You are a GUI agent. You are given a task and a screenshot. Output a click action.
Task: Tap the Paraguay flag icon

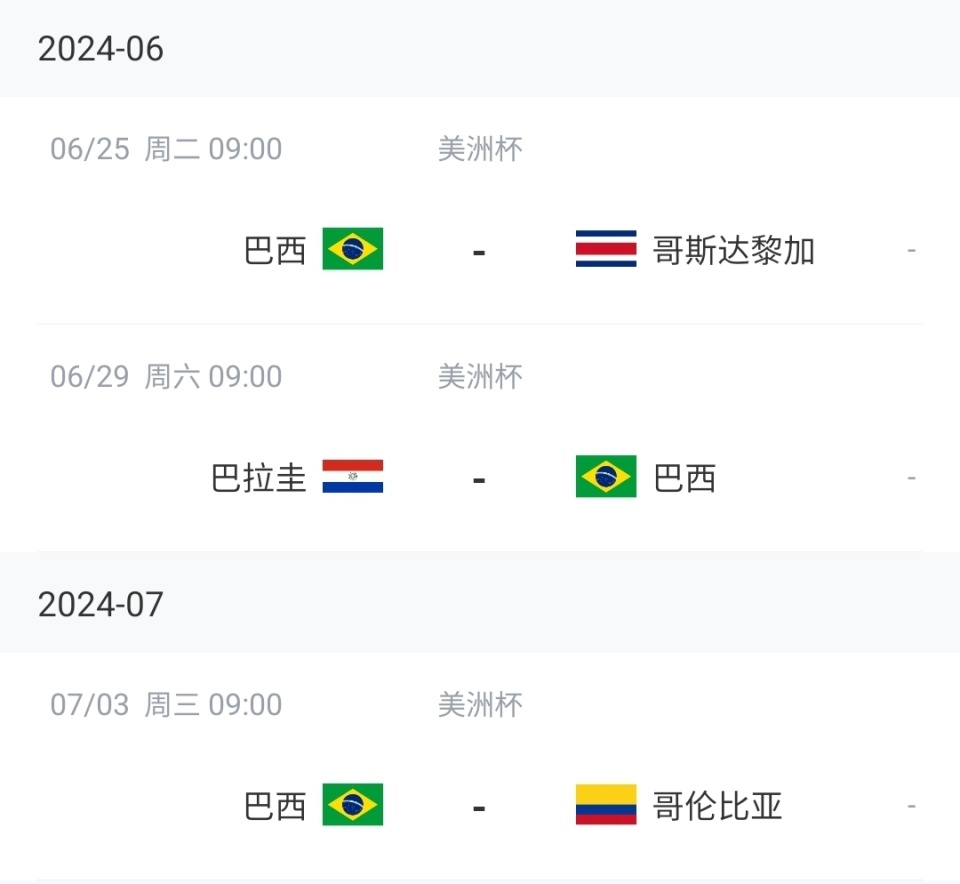(x=352, y=477)
